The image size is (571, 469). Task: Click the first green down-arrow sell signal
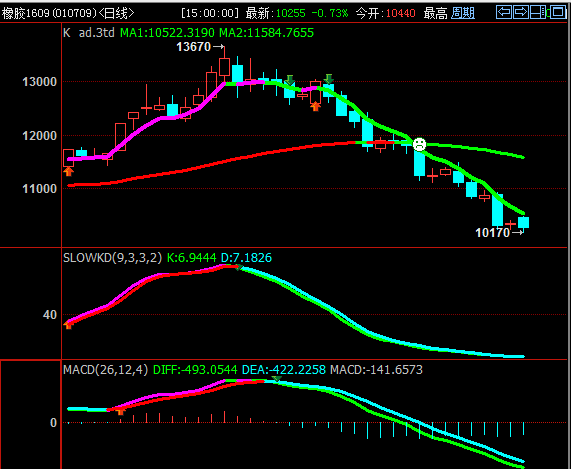(x=290, y=80)
